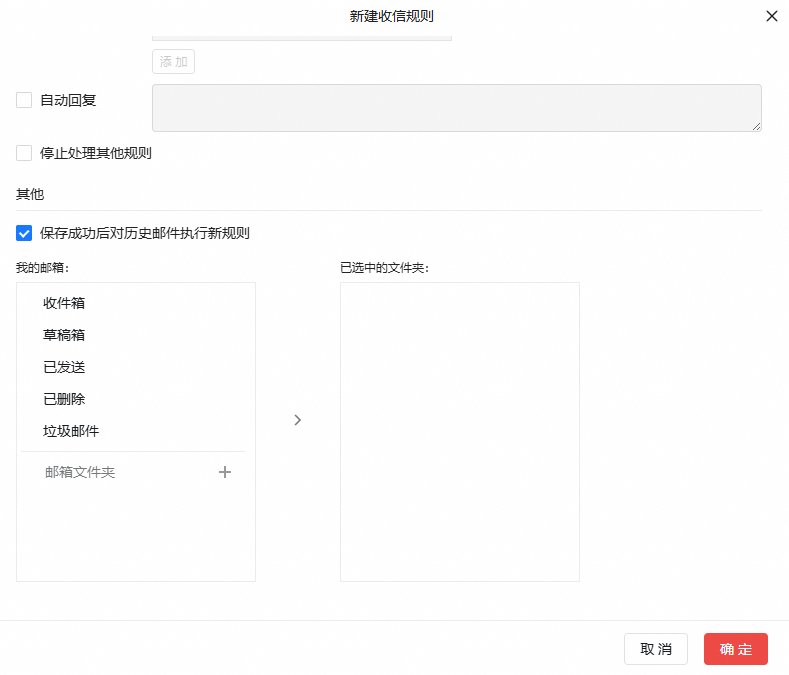Click the right arrow to move folder

297,420
